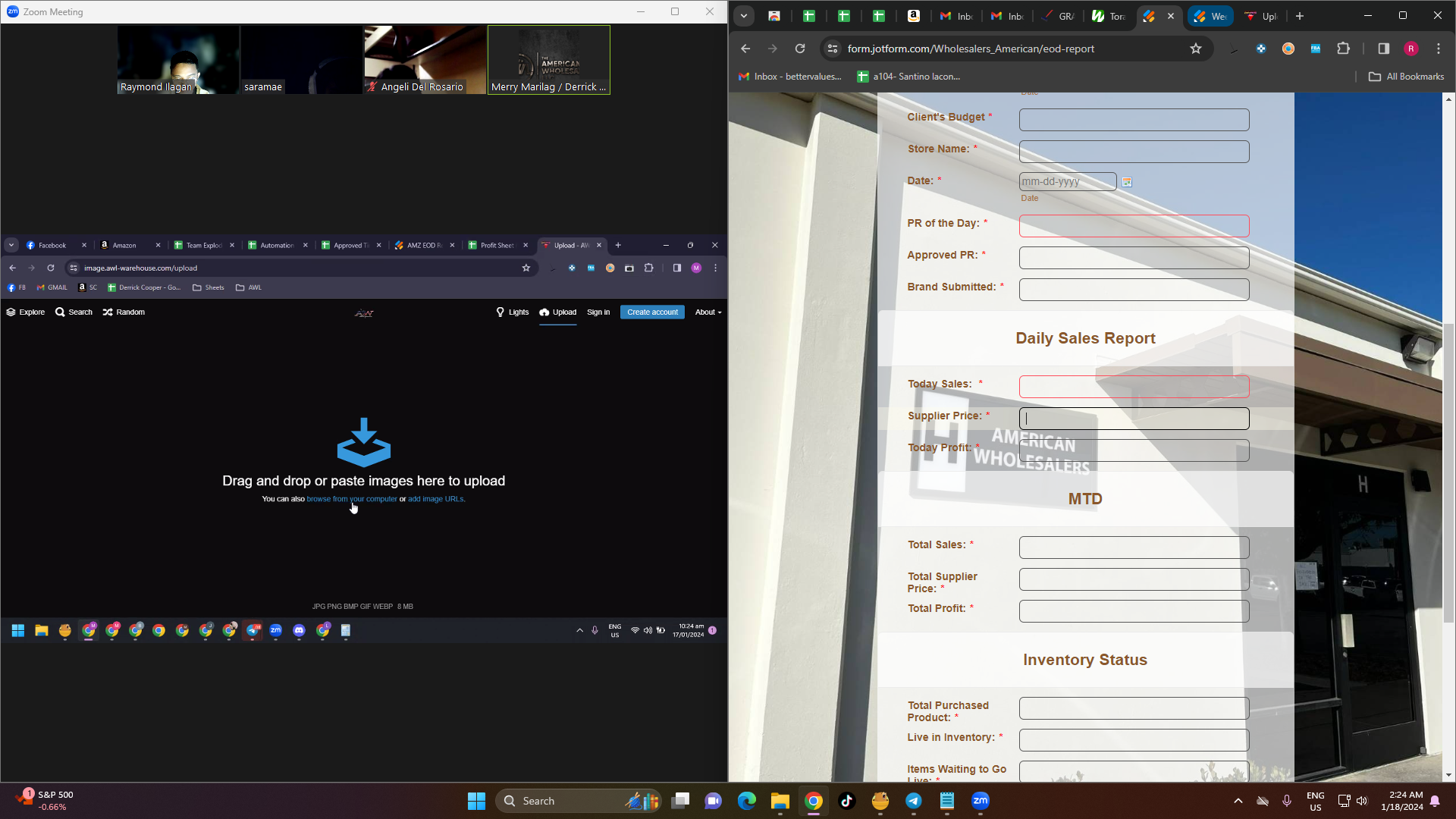Screen dimensions: 1456x819
Task: Toggle the Chrome side panel
Action: pos(1384,49)
